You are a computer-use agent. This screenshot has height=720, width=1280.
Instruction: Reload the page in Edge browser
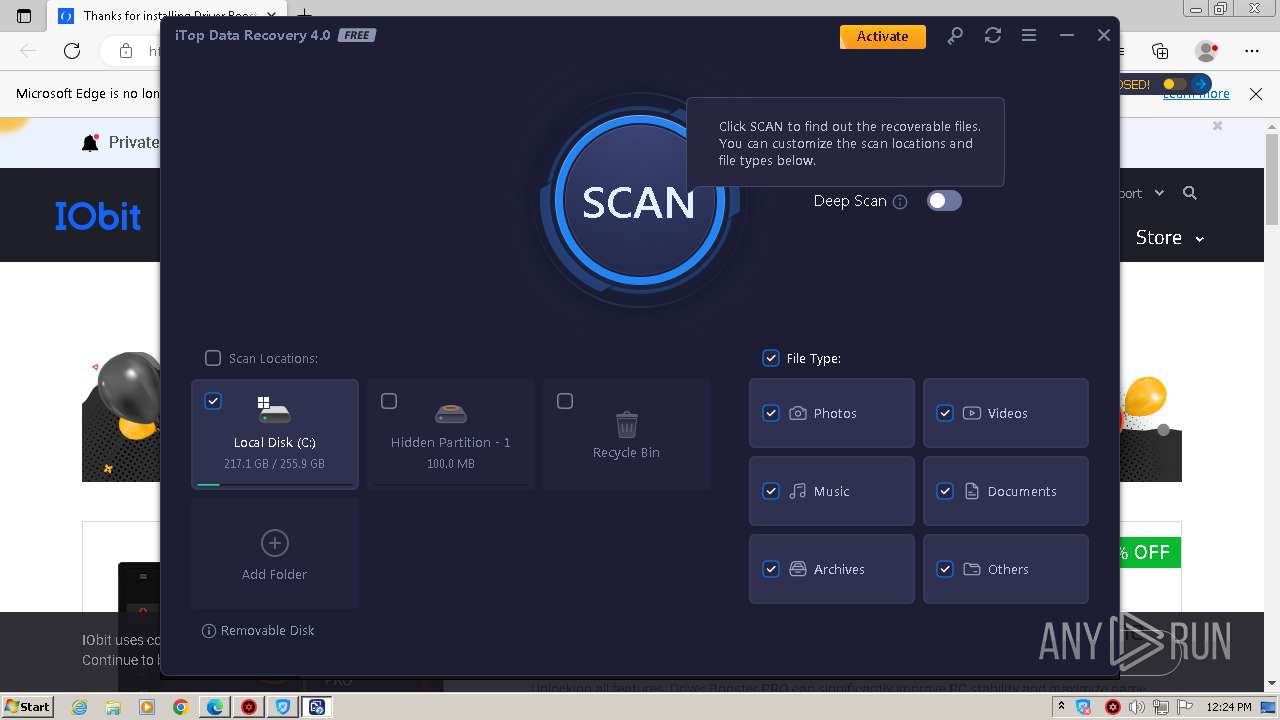pos(72,51)
